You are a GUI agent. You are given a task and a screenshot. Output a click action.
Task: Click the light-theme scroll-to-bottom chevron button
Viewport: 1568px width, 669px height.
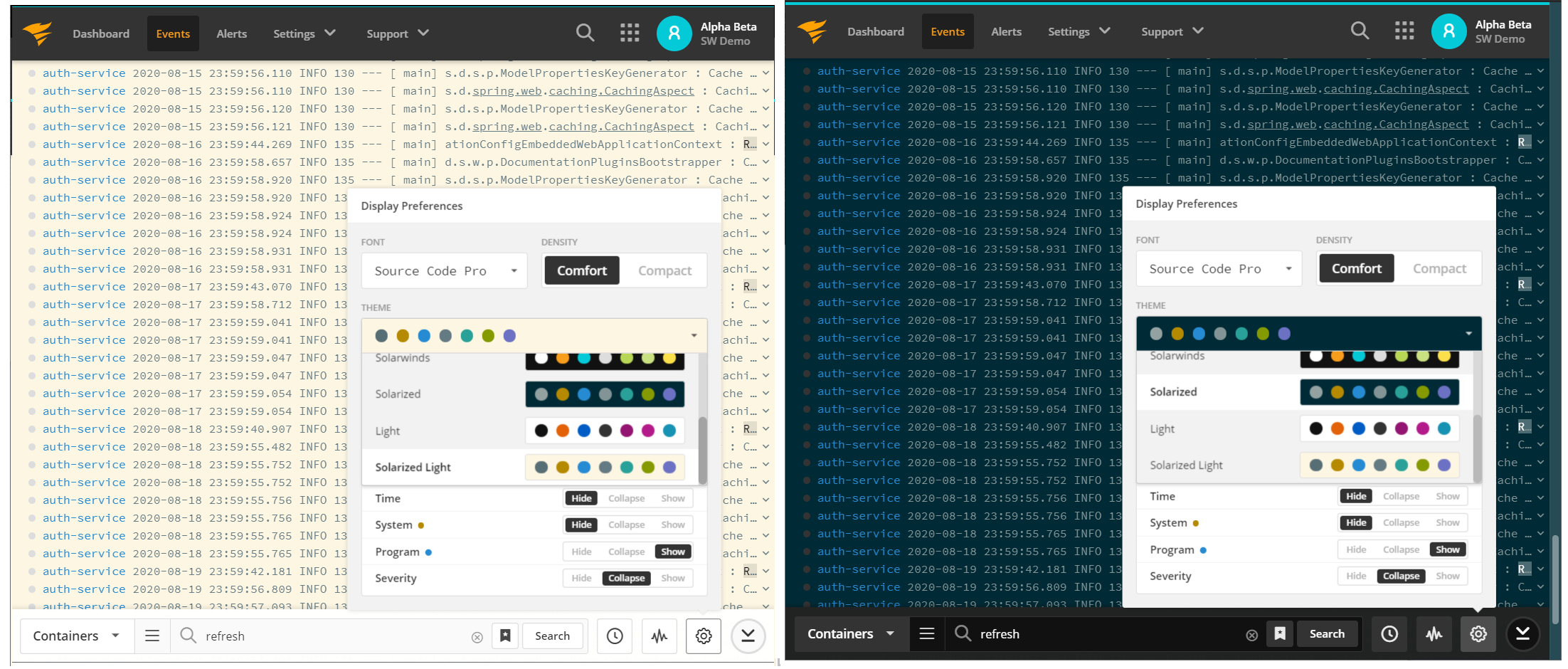click(x=748, y=636)
